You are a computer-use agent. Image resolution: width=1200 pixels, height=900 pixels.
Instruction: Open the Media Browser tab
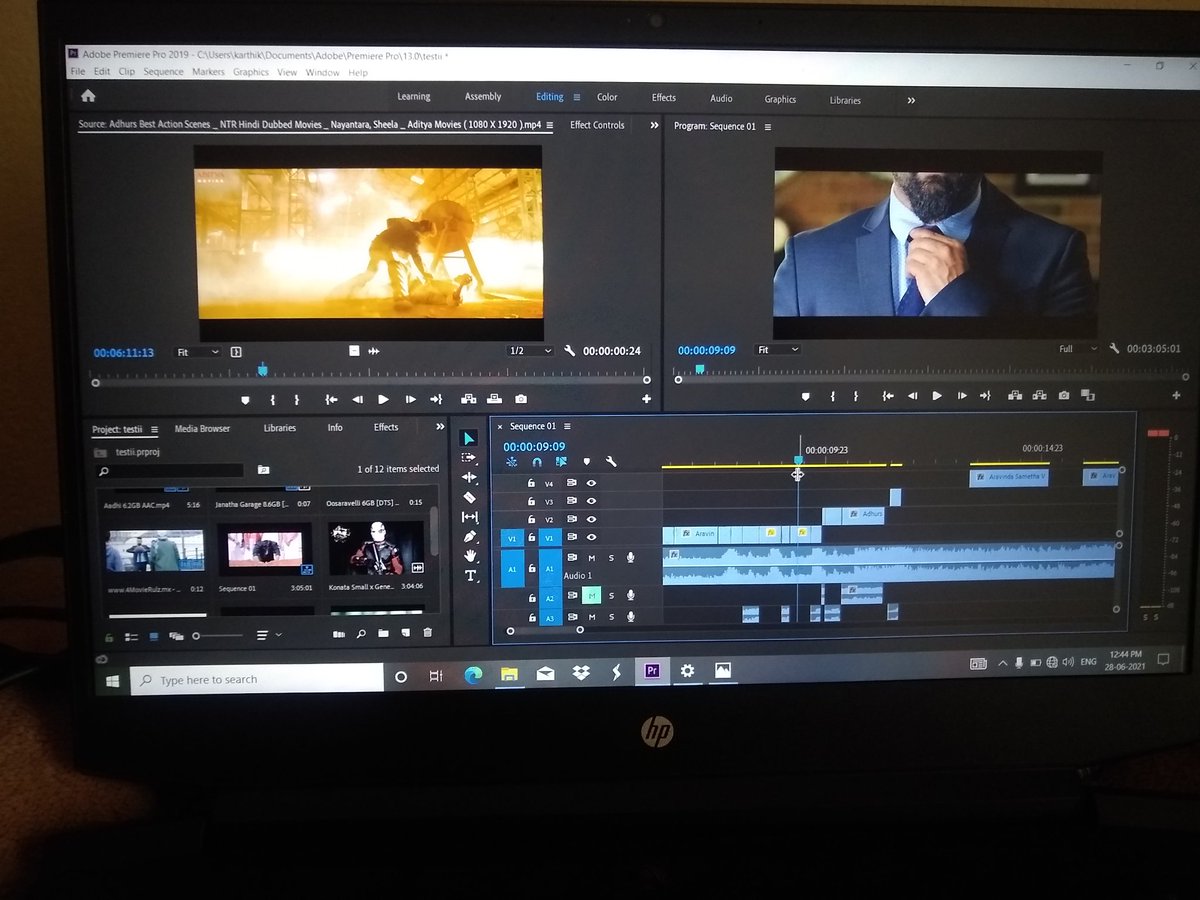pyautogui.click(x=202, y=428)
